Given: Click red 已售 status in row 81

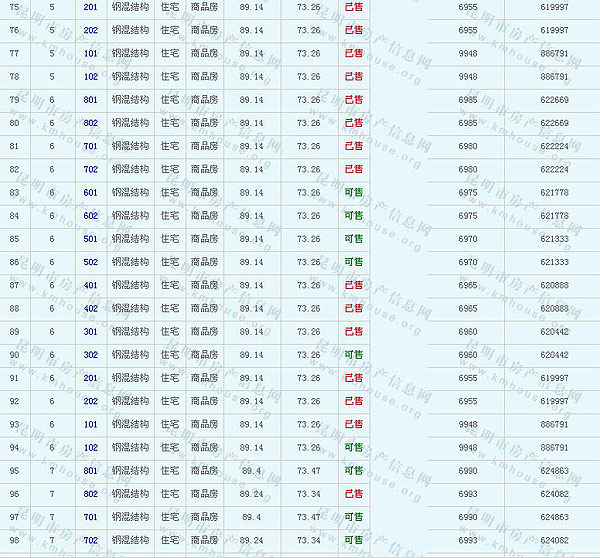Looking at the screenshot, I should coord(353,146).
